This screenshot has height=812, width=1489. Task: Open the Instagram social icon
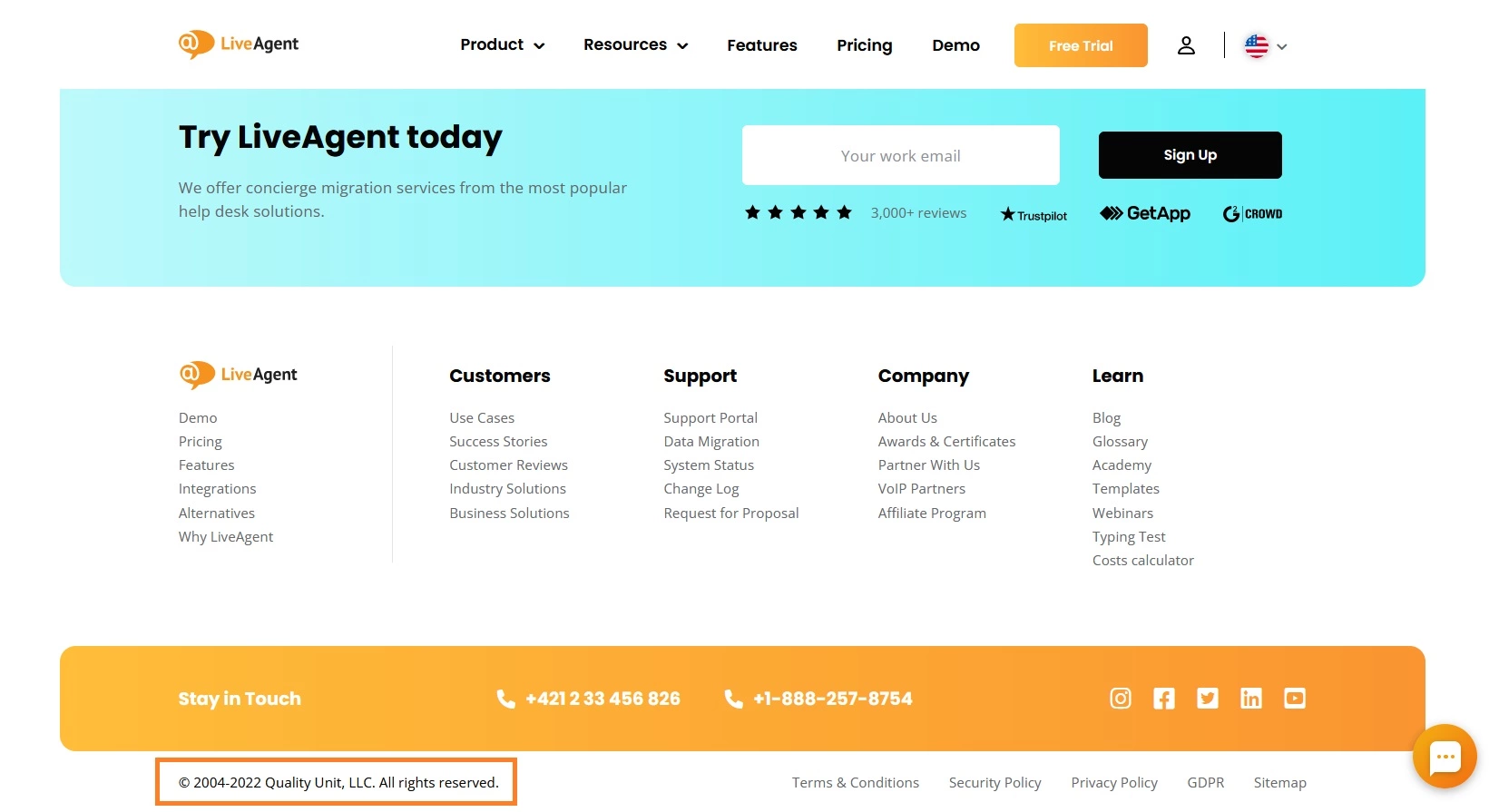(1121, 698)
